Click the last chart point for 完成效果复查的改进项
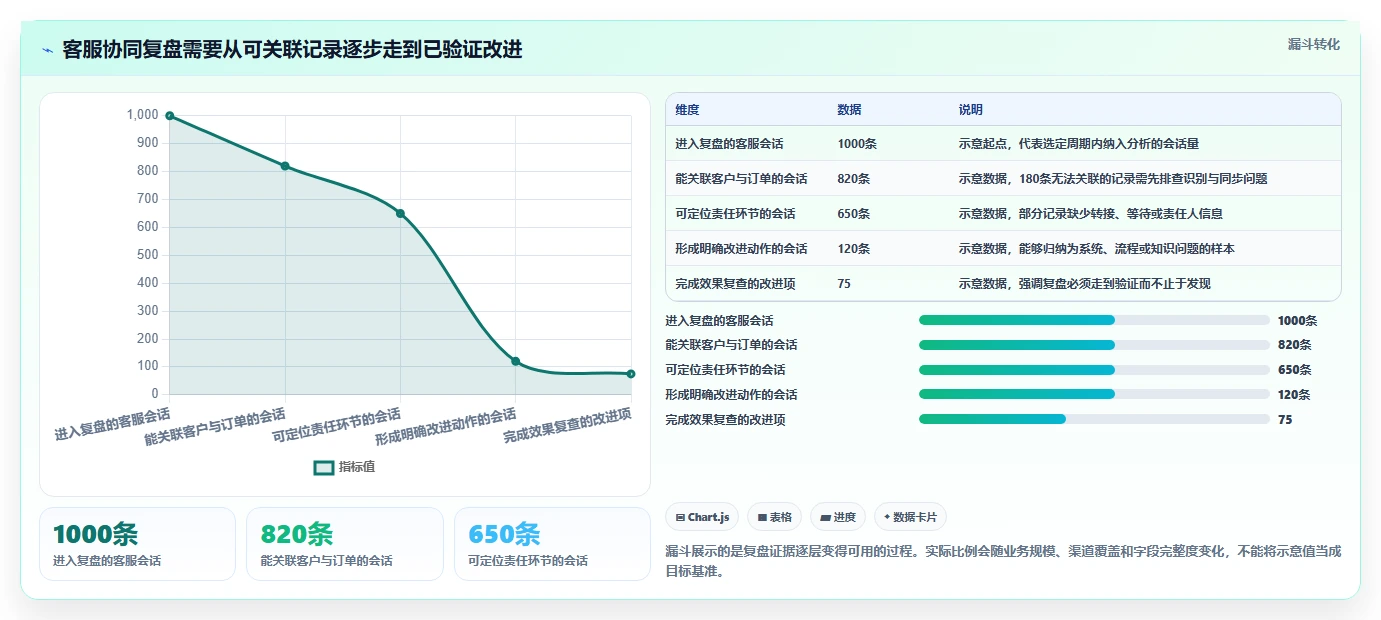 click(x=631, y=374)
